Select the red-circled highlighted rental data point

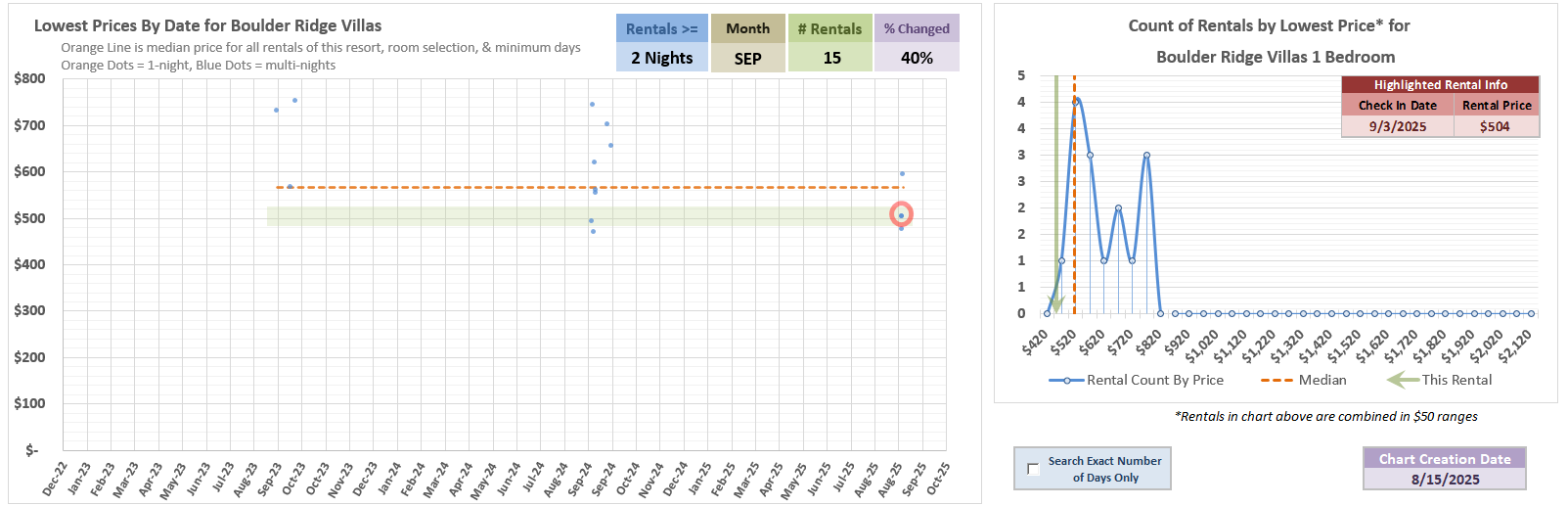click(x=901, y=214)
